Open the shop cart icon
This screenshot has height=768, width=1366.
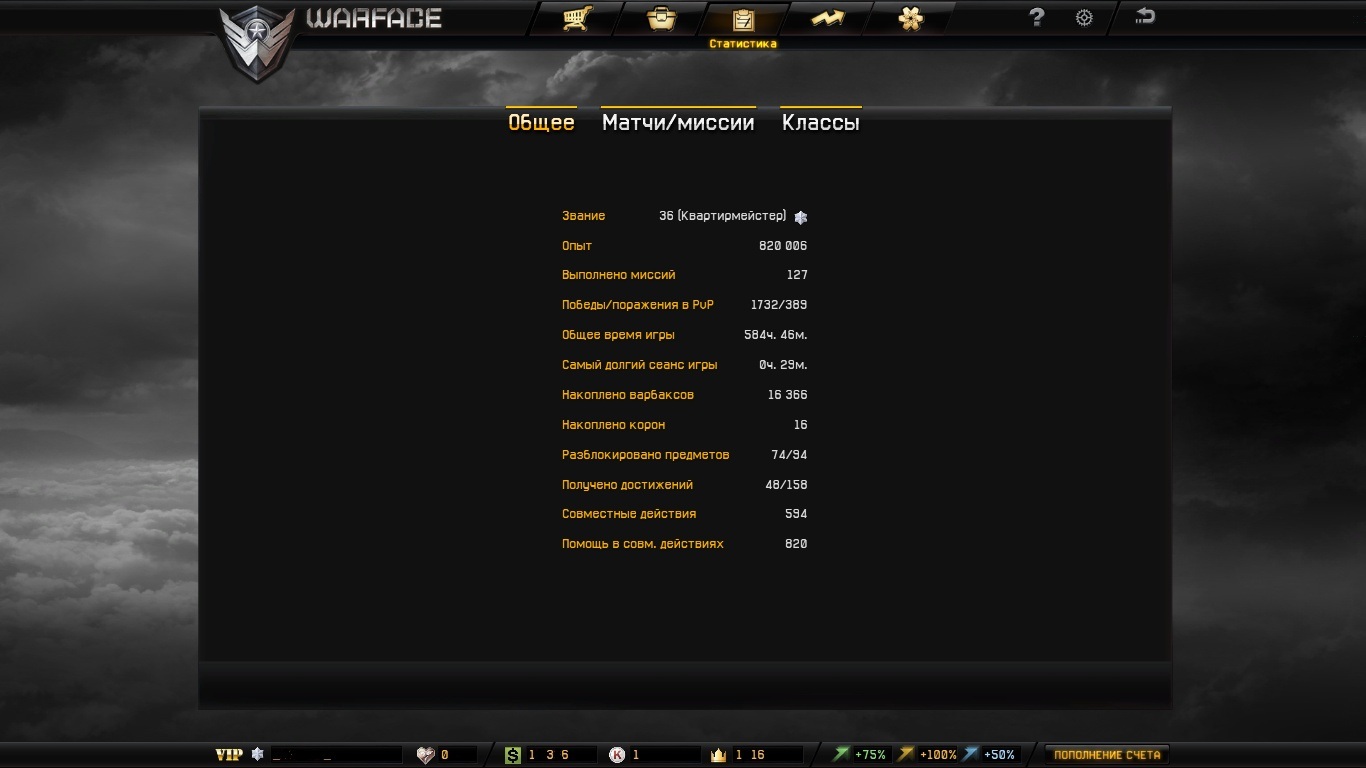click(577, 18)
